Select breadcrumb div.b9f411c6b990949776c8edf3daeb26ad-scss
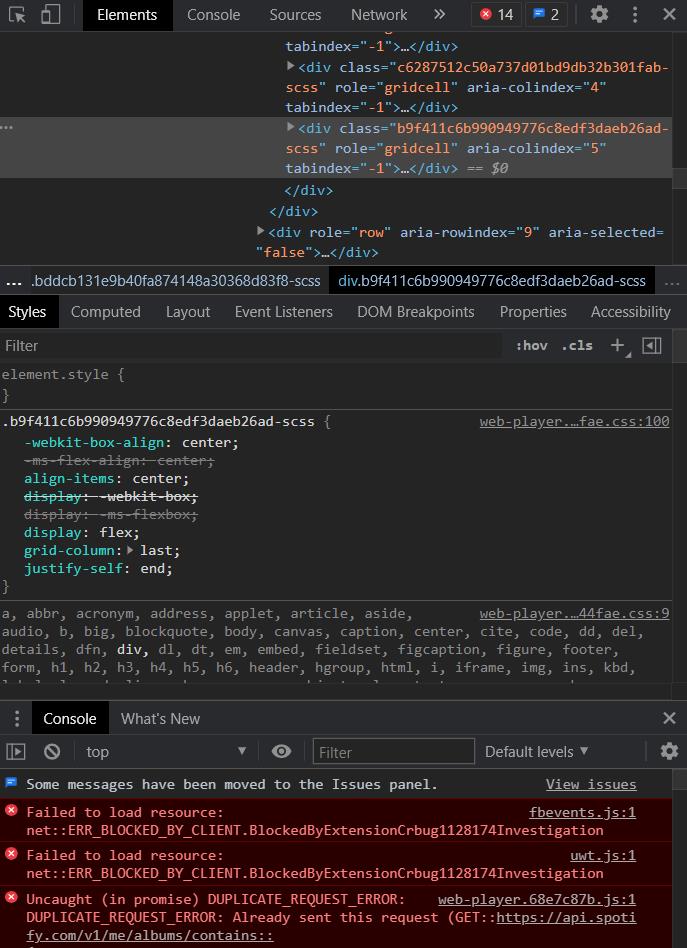Viewport: 687px width, 948px height. pyautogui.click(x=492, y=281)
